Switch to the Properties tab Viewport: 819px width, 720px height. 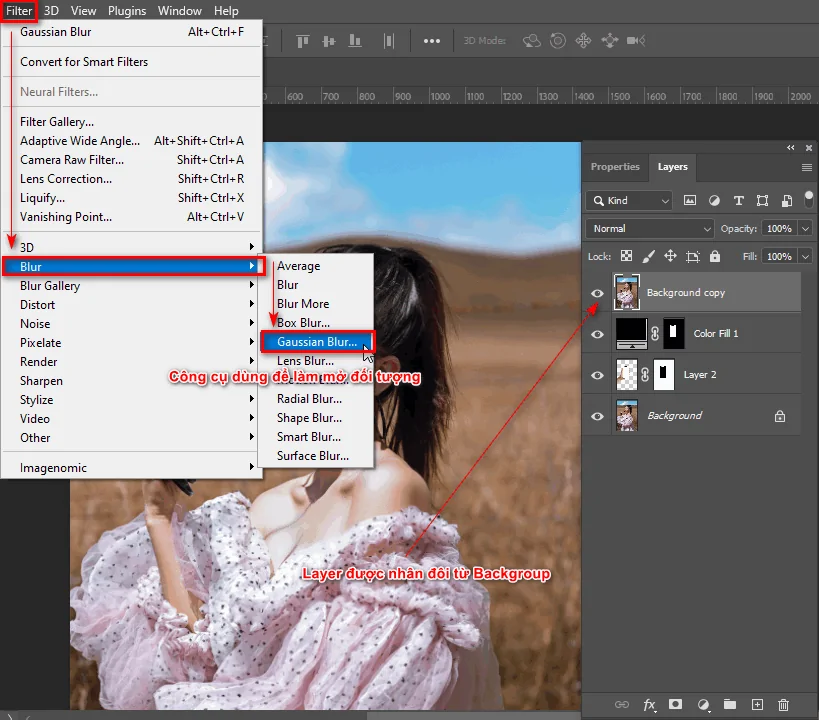pos(614,167)
